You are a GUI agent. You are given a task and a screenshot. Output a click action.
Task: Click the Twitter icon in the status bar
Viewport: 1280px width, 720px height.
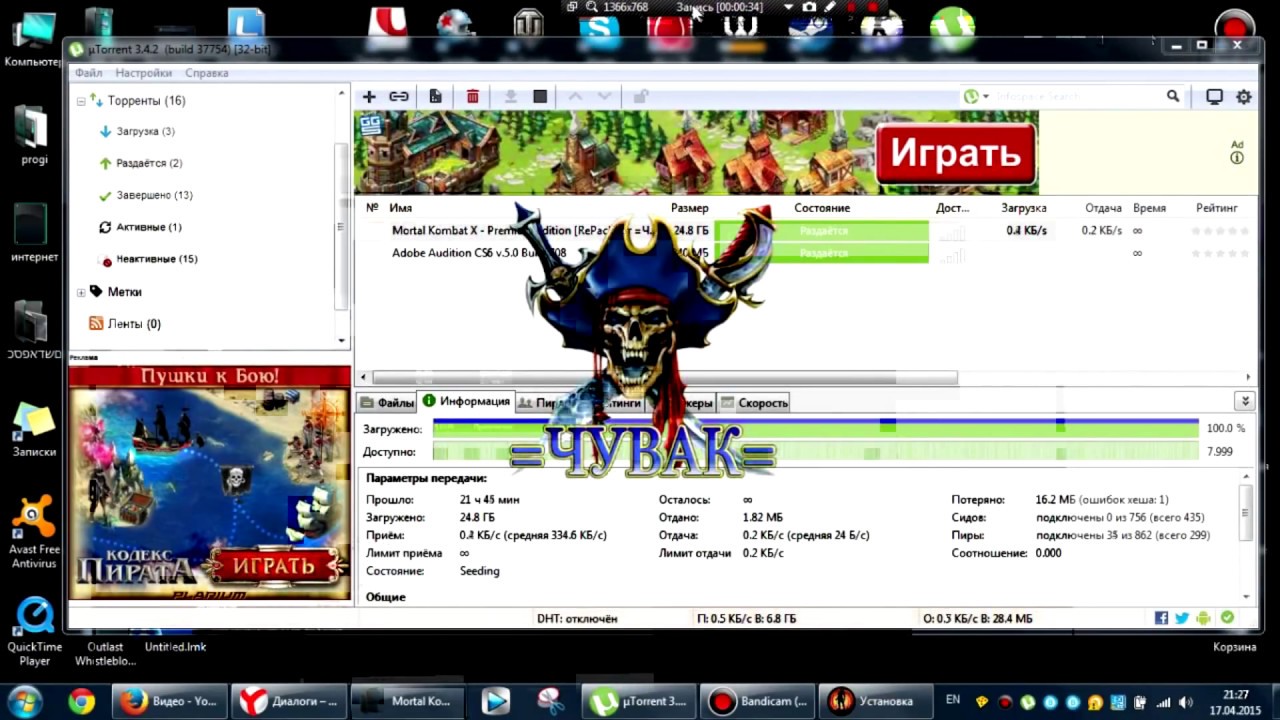pos(1182,618)
